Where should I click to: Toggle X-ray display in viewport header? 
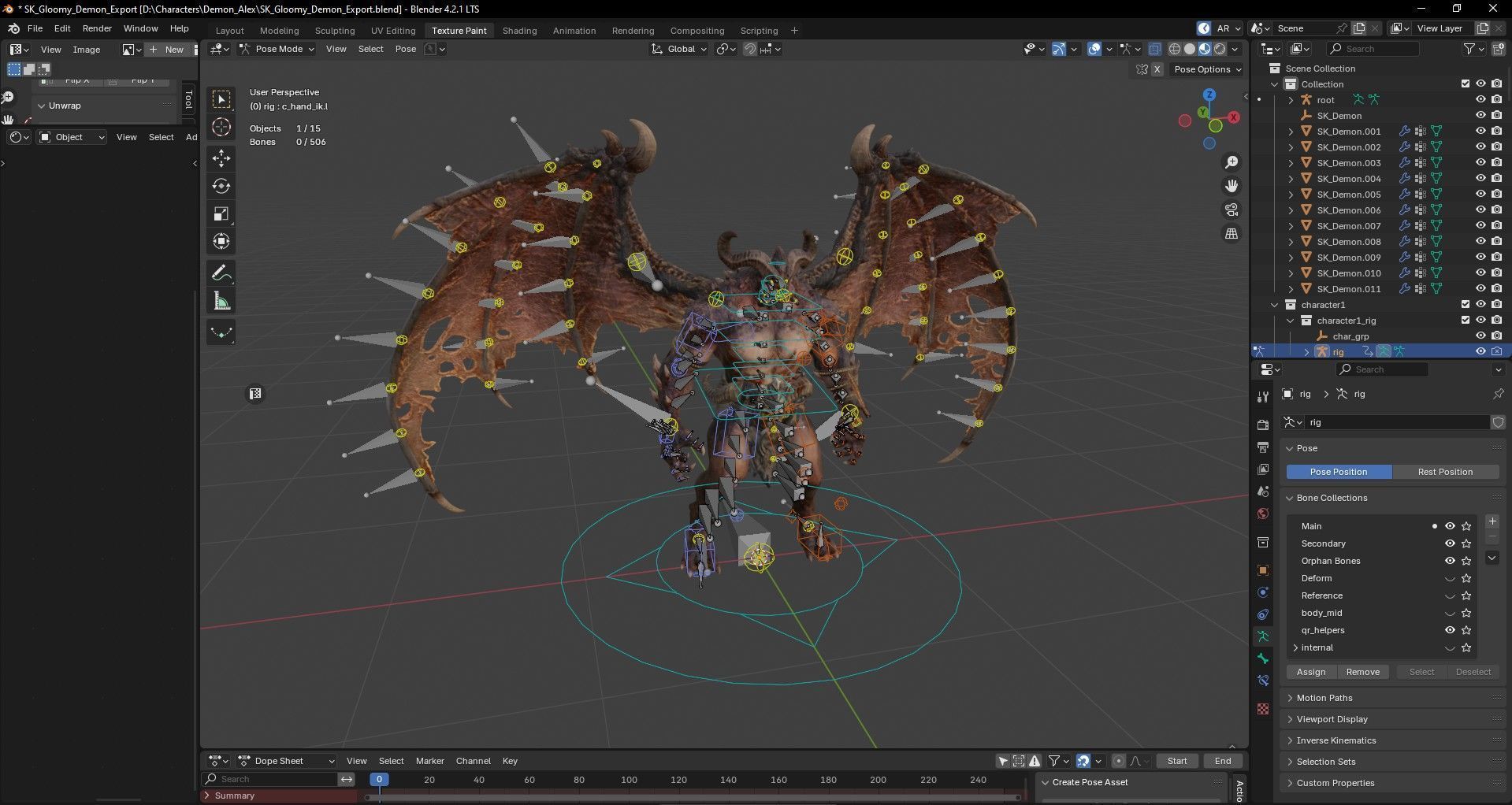pos(1155,49)
